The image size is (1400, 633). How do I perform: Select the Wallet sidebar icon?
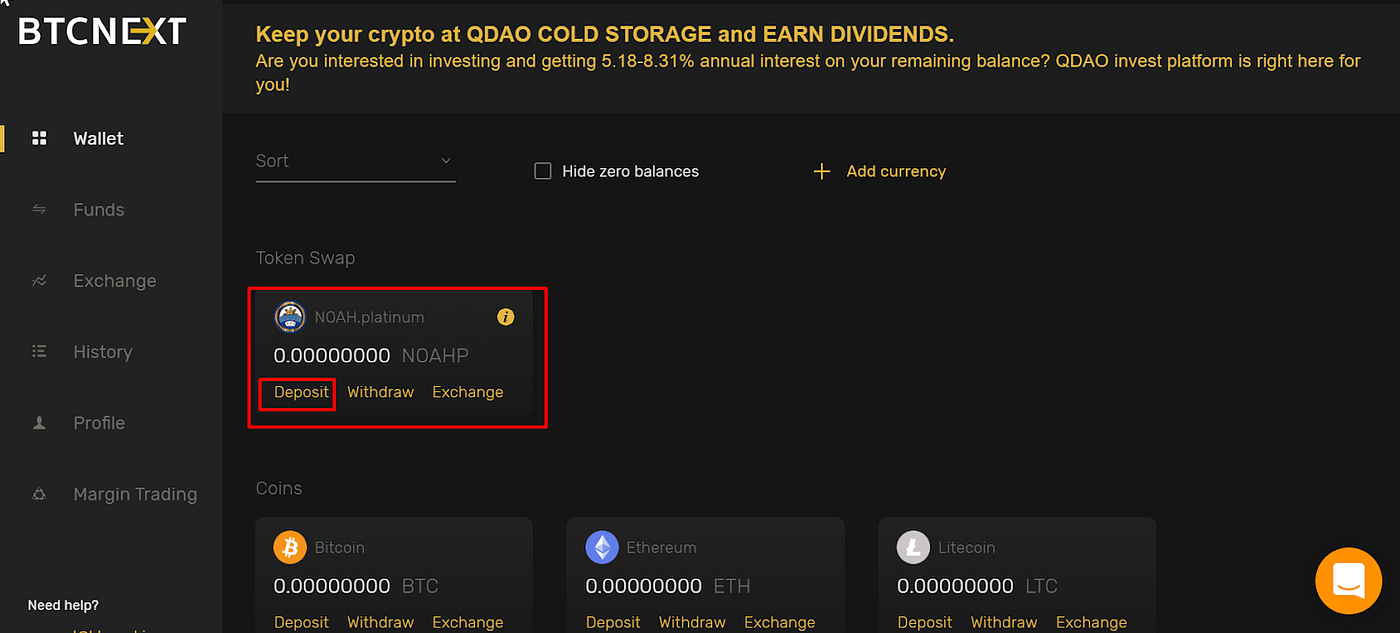[x=38, y=137]
